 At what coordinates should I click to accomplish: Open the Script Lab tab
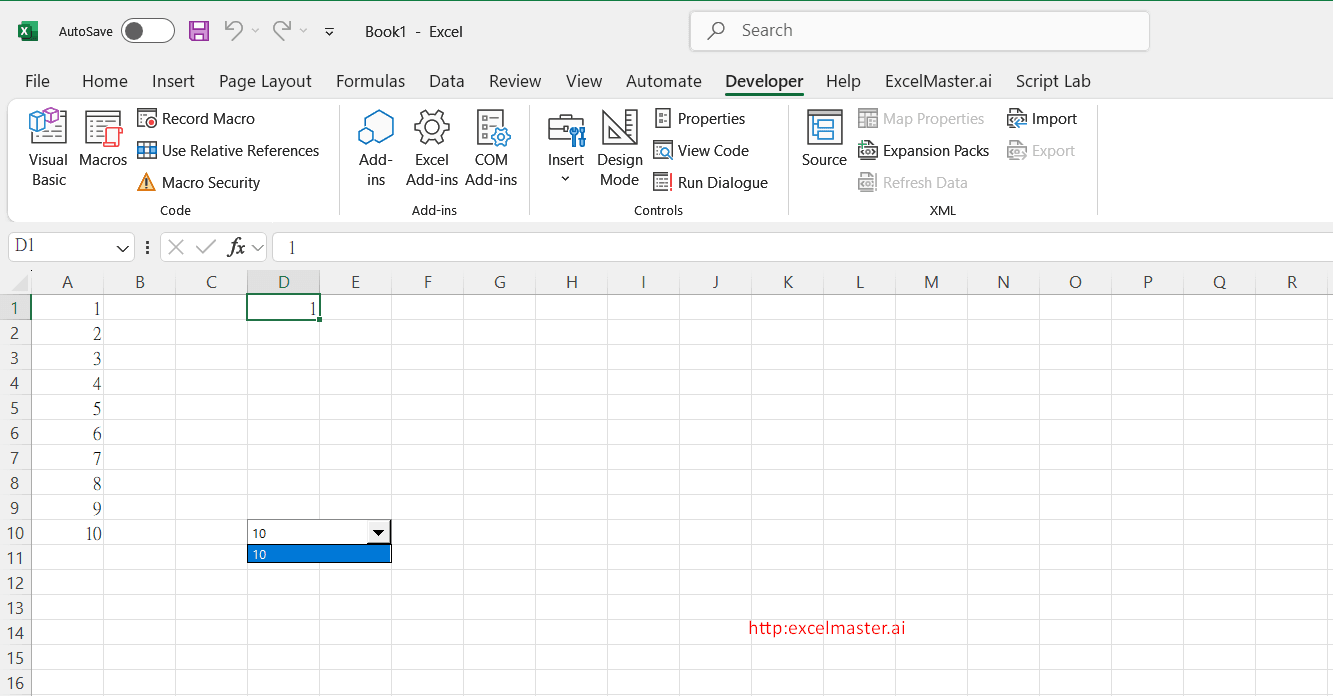tap(1052, 81)
